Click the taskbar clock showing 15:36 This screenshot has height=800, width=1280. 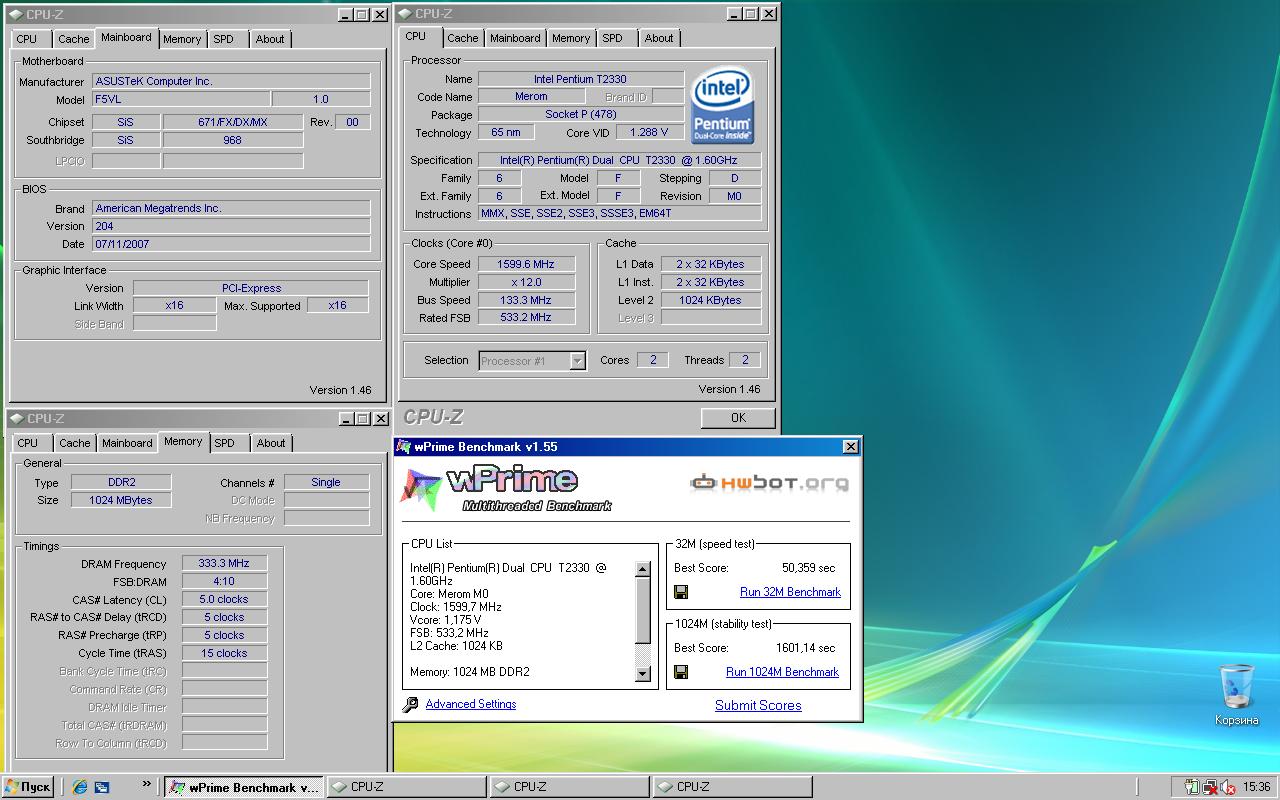[x=1257, y=787]
